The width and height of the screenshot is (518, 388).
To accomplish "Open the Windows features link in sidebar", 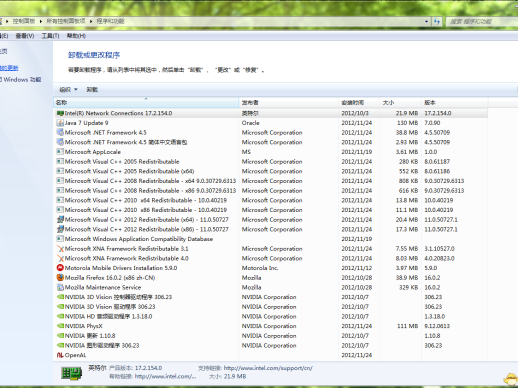I will click(21, 80).
